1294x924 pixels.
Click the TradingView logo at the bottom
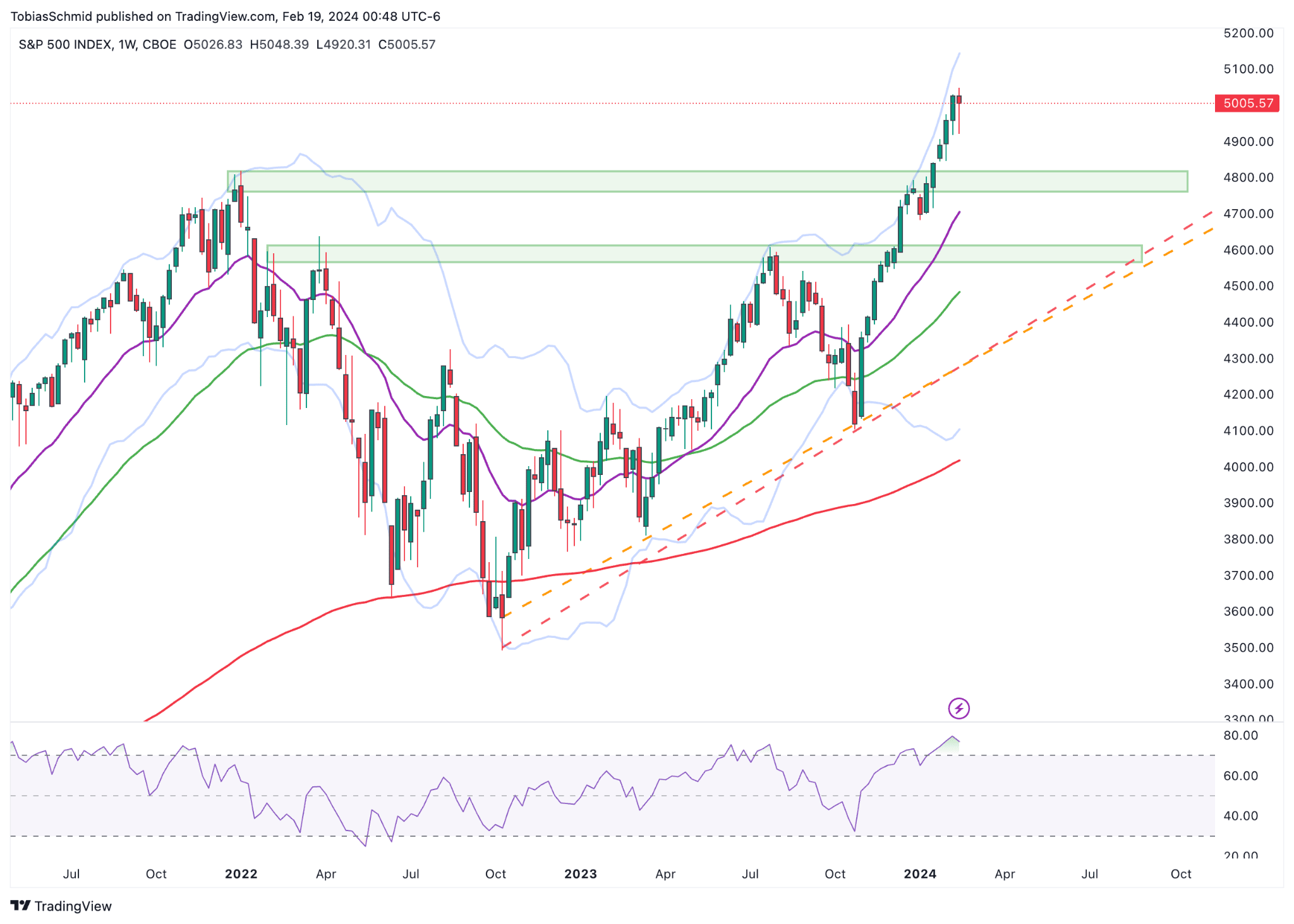(x=61, y=906)
